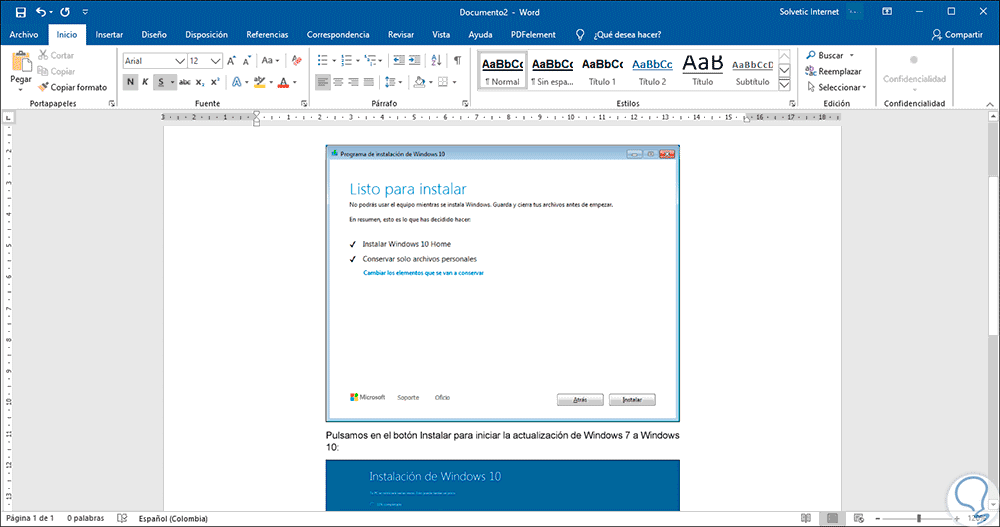This screenshot has height=527, width=1000.
Task: Toggle subscript formatting
Action: [x=200, y=82]
